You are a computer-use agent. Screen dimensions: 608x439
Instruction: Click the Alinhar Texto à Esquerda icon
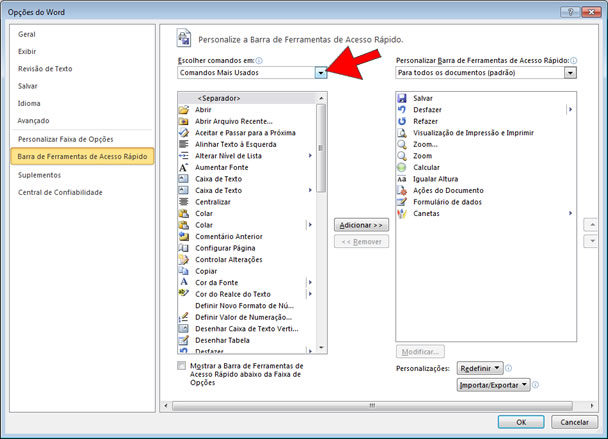pos(184,144)
